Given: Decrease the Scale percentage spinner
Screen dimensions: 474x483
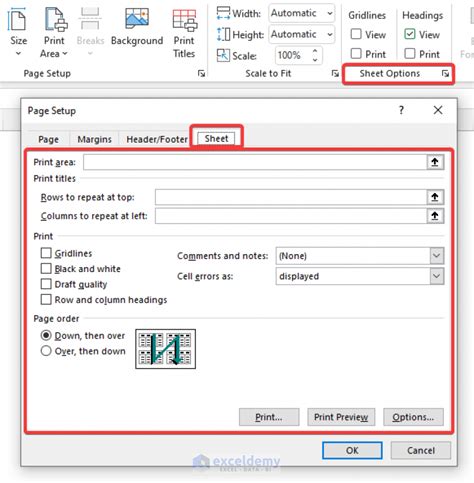Looking at the screenshot, I should pos(315,60).
